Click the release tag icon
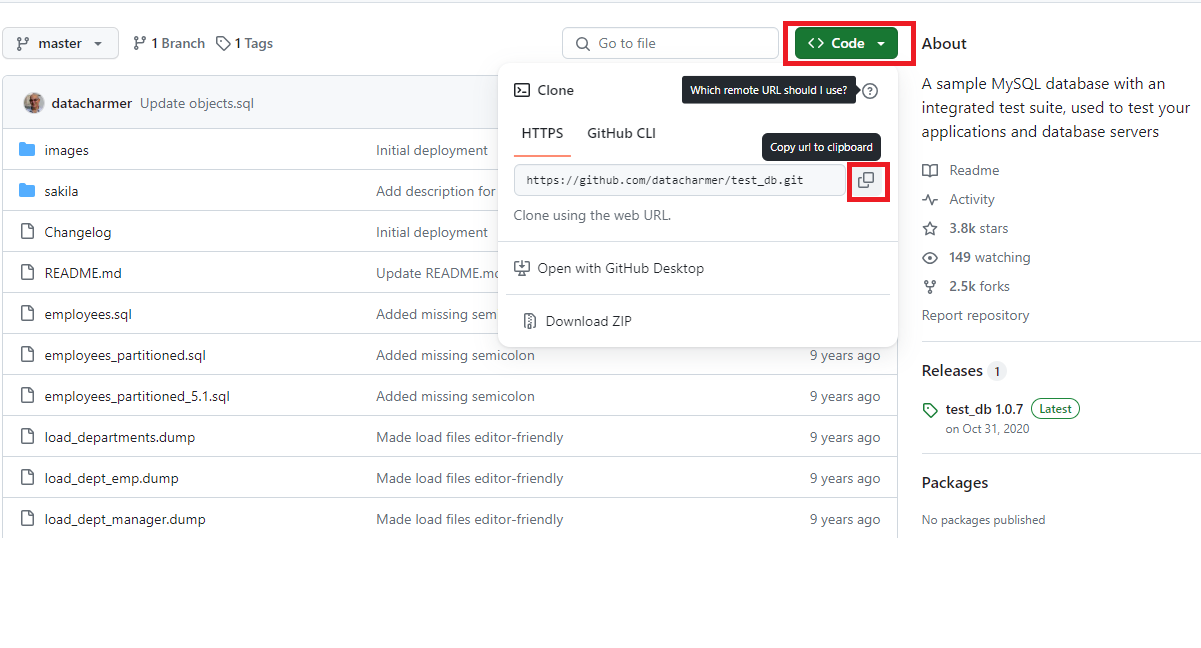Screen dimensions: 1201x648 point(930,410)
